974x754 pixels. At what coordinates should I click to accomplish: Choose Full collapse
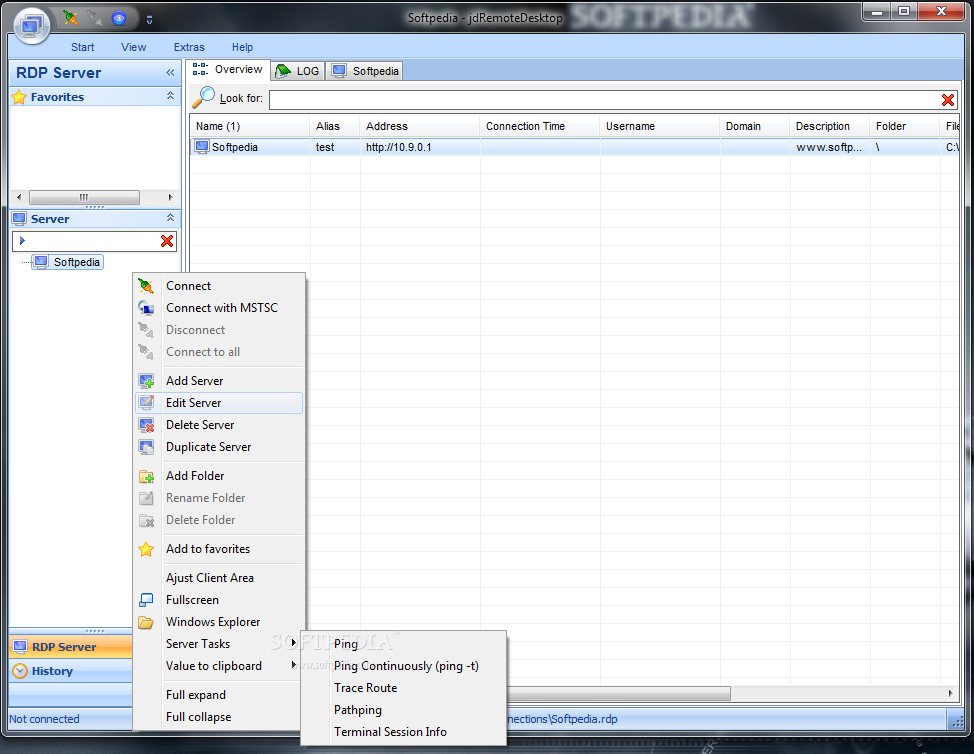tap(219, 717)
